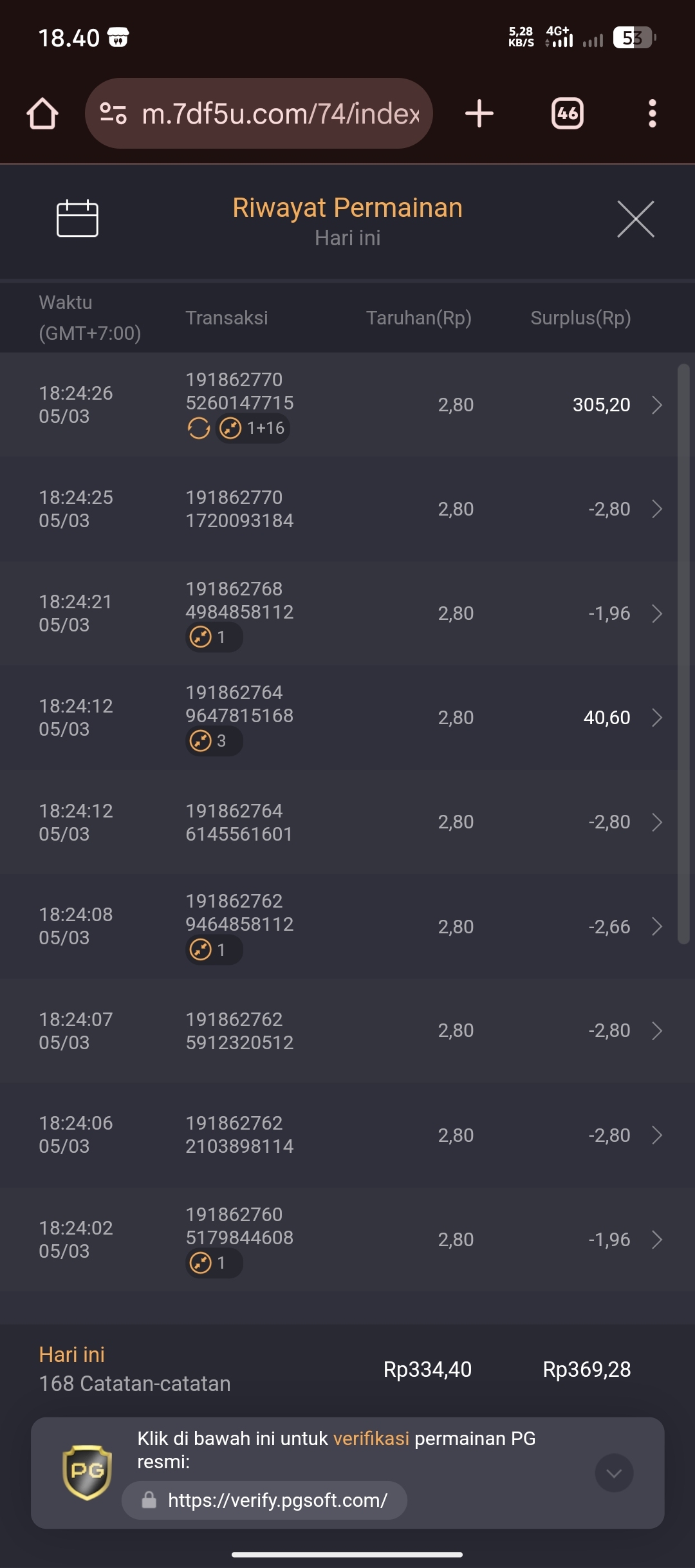This screenshot has height=1568, width=695.
Task: Tap the site settings icon in address bar
Action: (113, 113)
